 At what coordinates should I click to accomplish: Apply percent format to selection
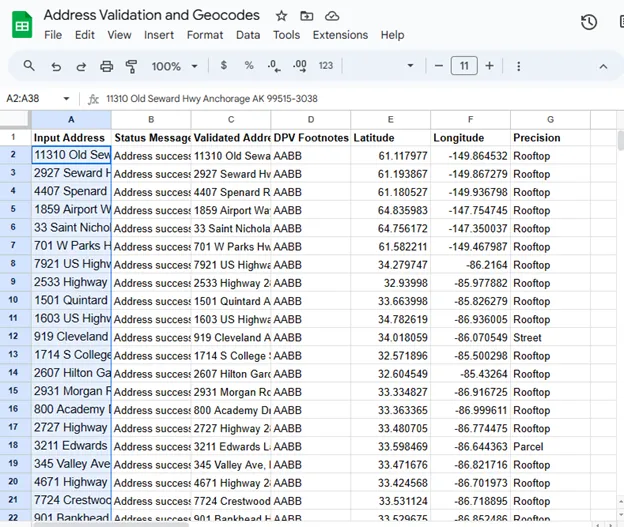coord(249,66)
